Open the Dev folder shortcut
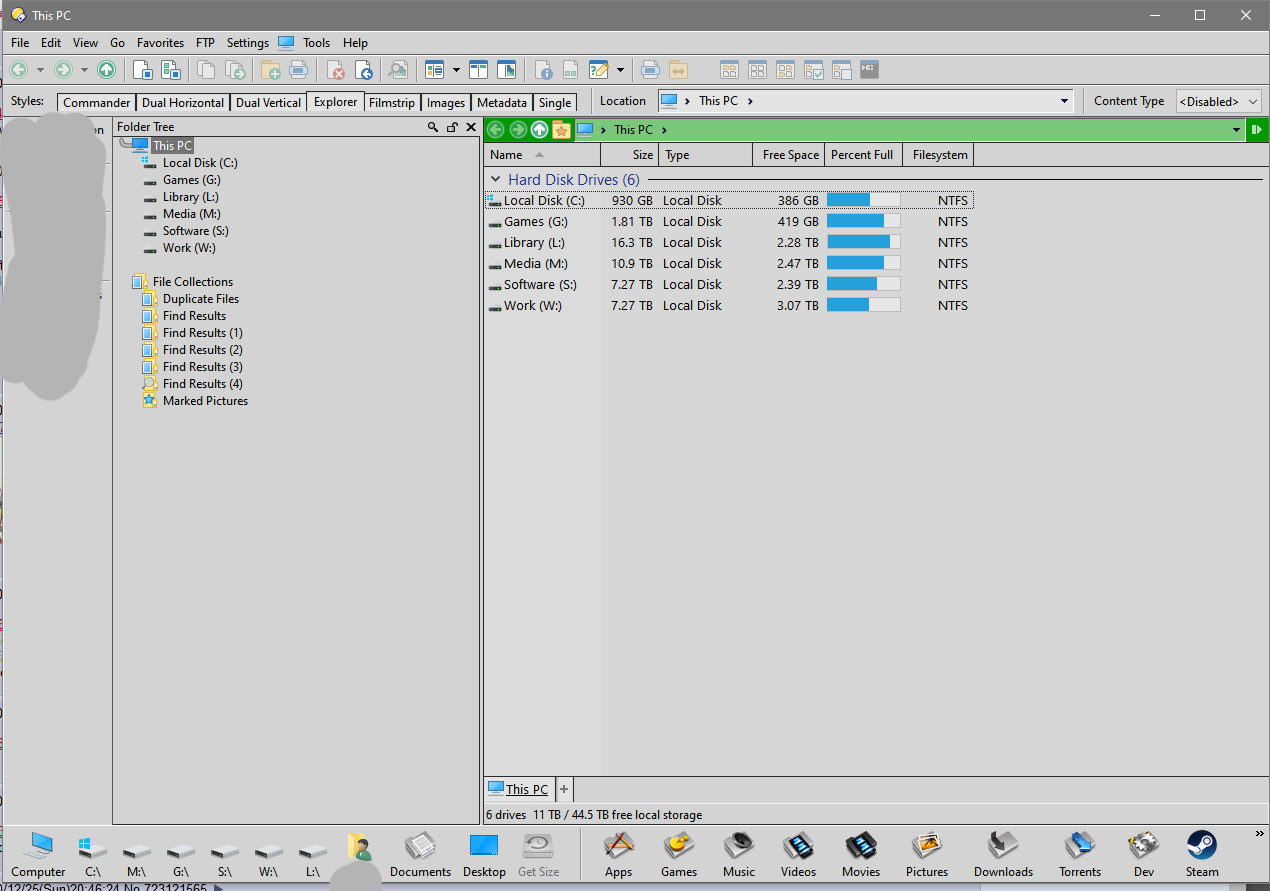This screenshot has width=1270, height=891. [1143, 855]
